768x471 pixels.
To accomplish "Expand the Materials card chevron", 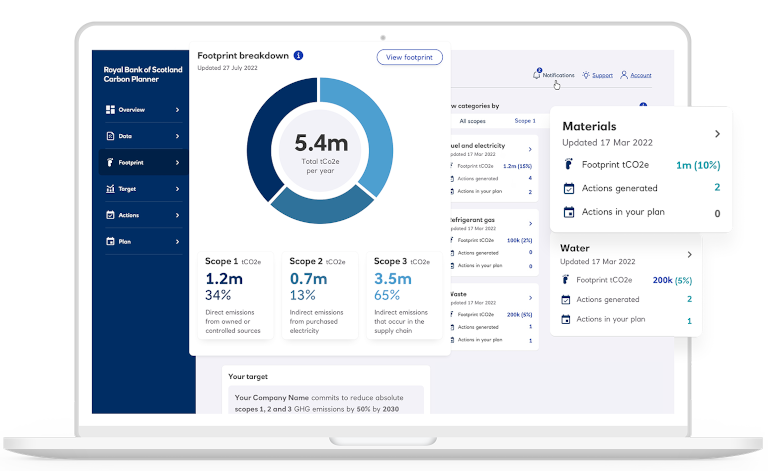I will 717,134.
